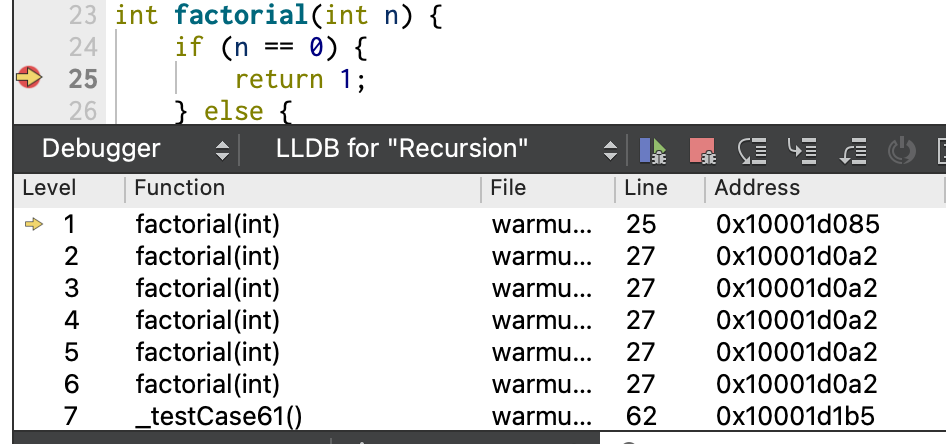Click address 0x10001d085
This screenshot has width=946, height=444.
pos(798,225)
